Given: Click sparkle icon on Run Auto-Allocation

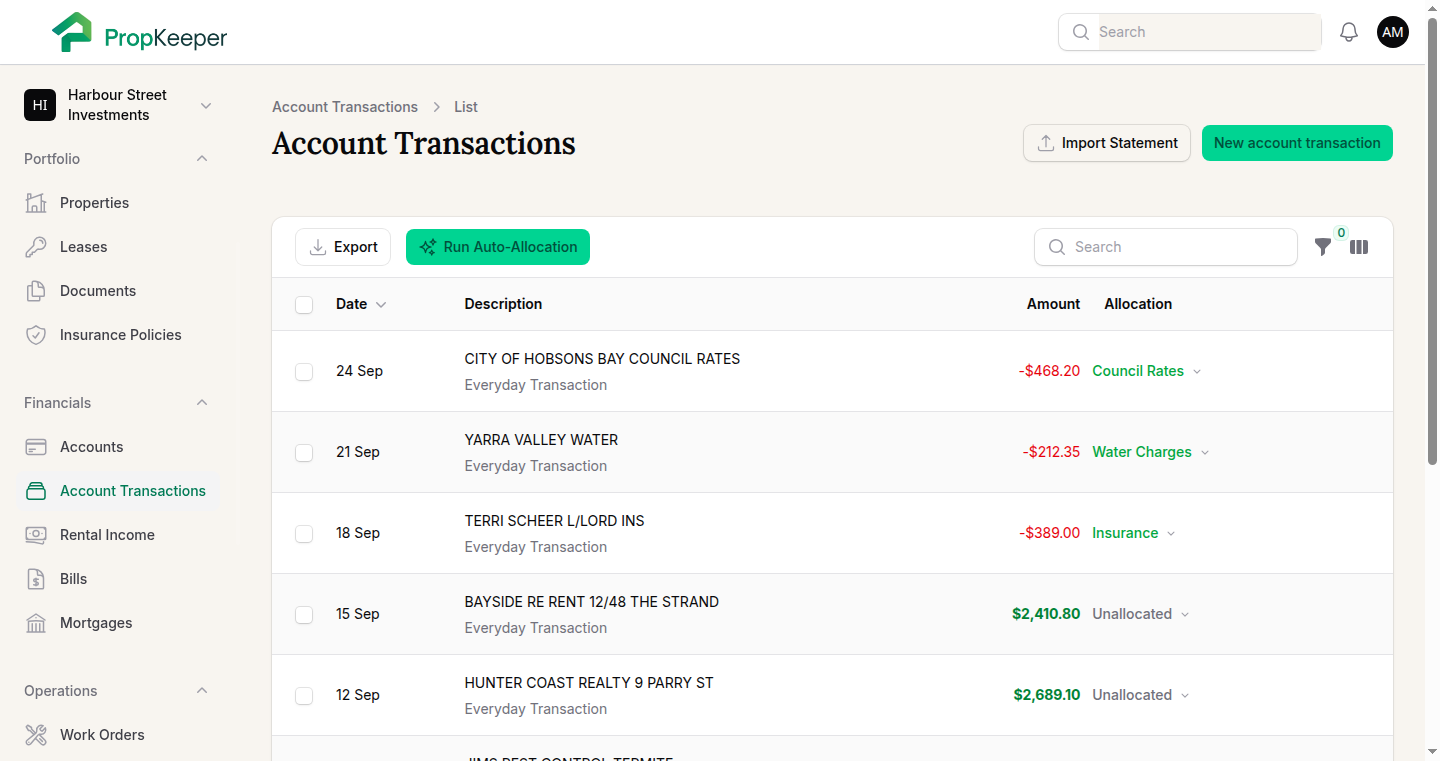Looking at the screenshot, I should [x=428, y=247].
